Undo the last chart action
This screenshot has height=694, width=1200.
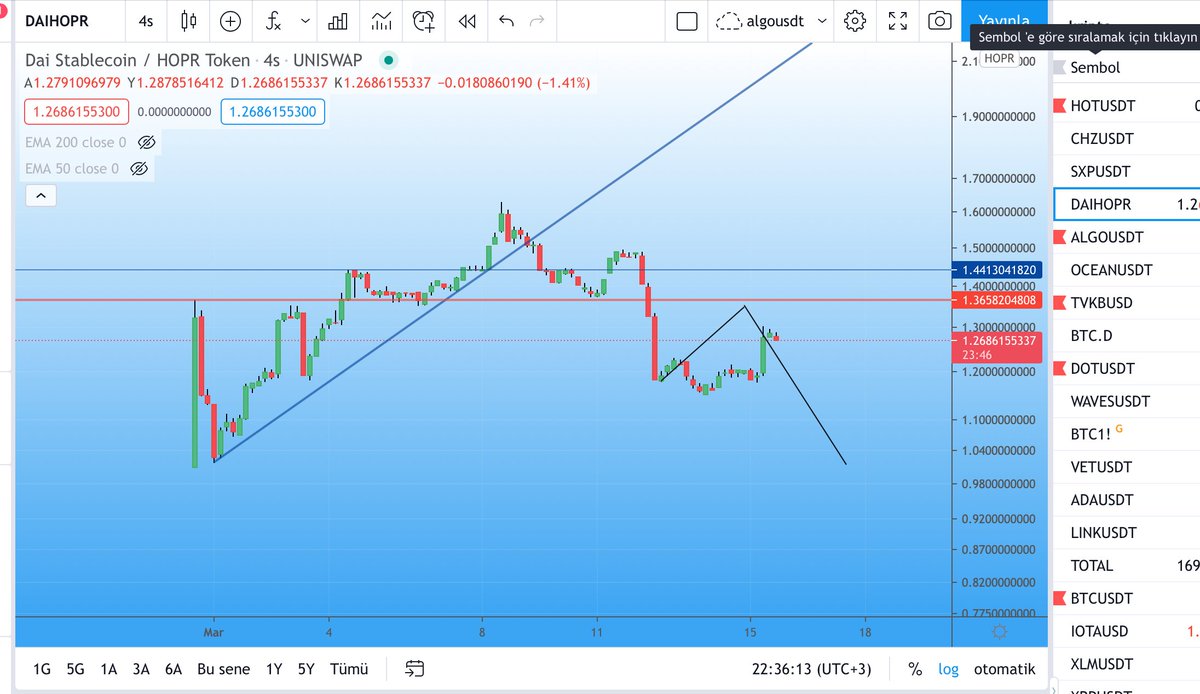[506, 21]
